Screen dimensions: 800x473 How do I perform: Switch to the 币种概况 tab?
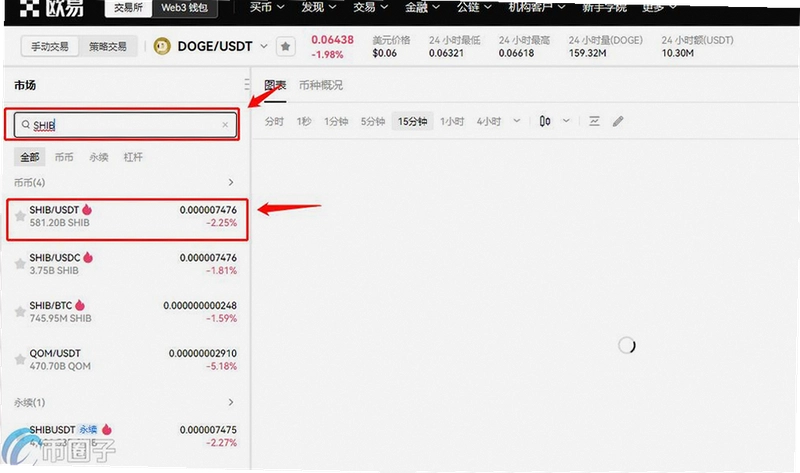(x=321, y=85)
